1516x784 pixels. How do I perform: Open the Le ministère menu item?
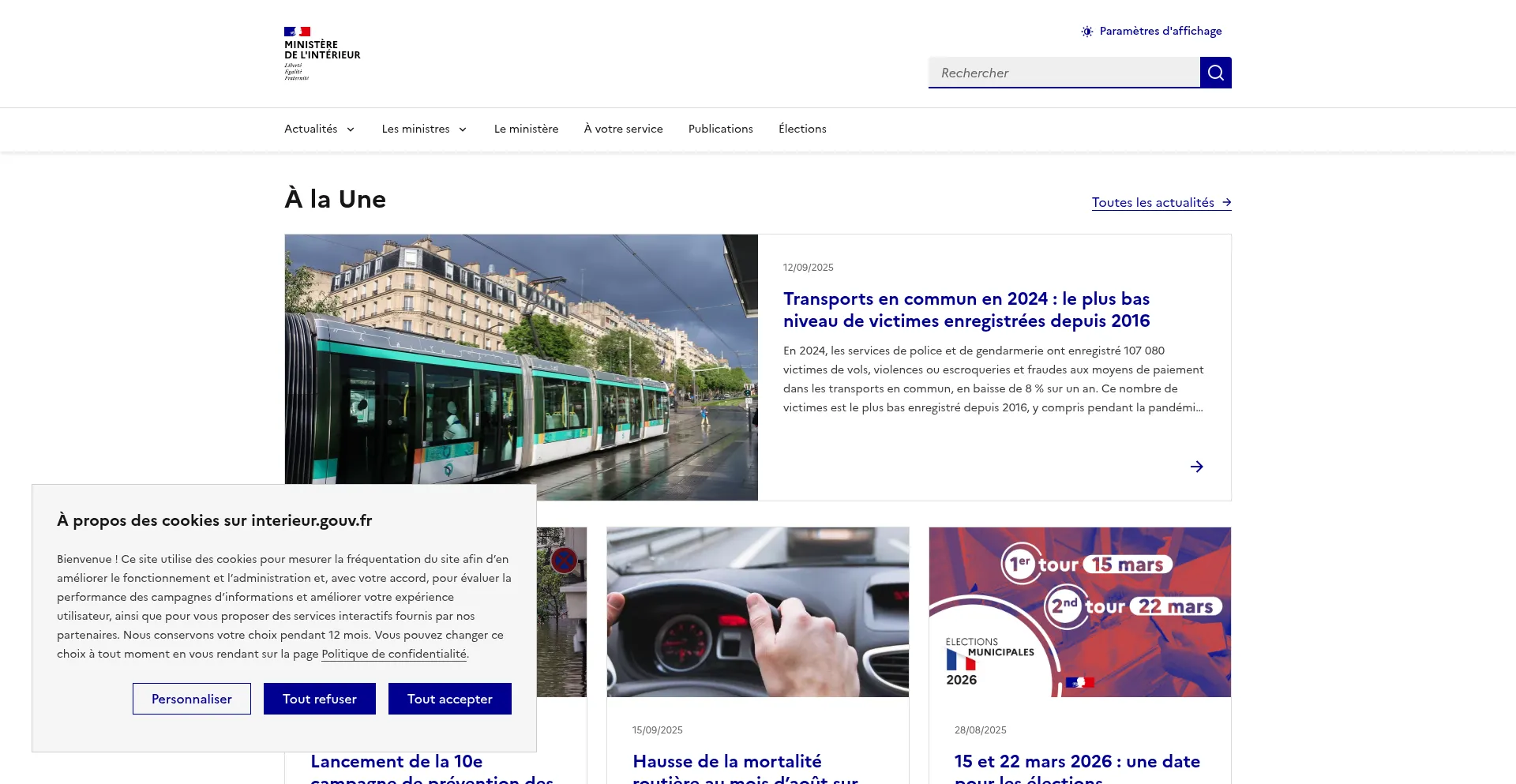(526, 129)
